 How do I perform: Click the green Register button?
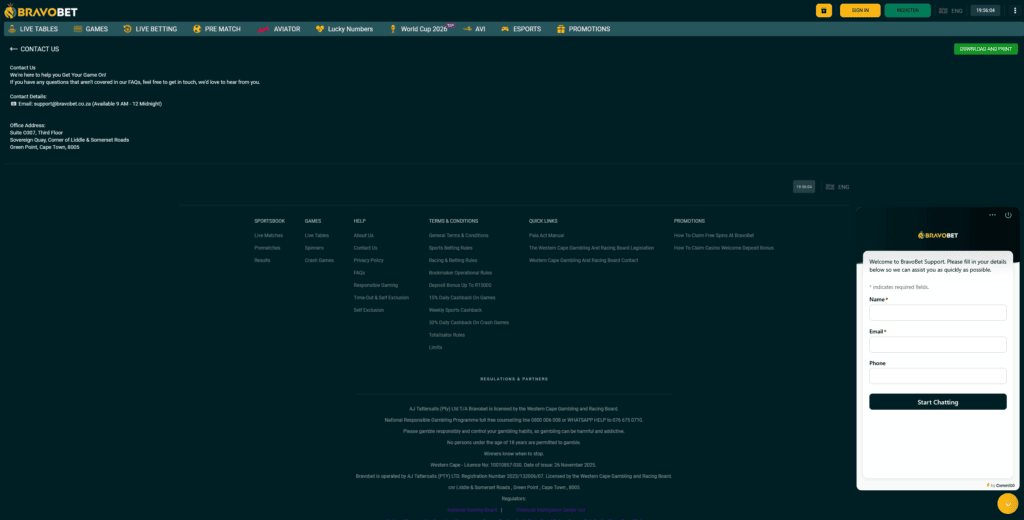907,10
